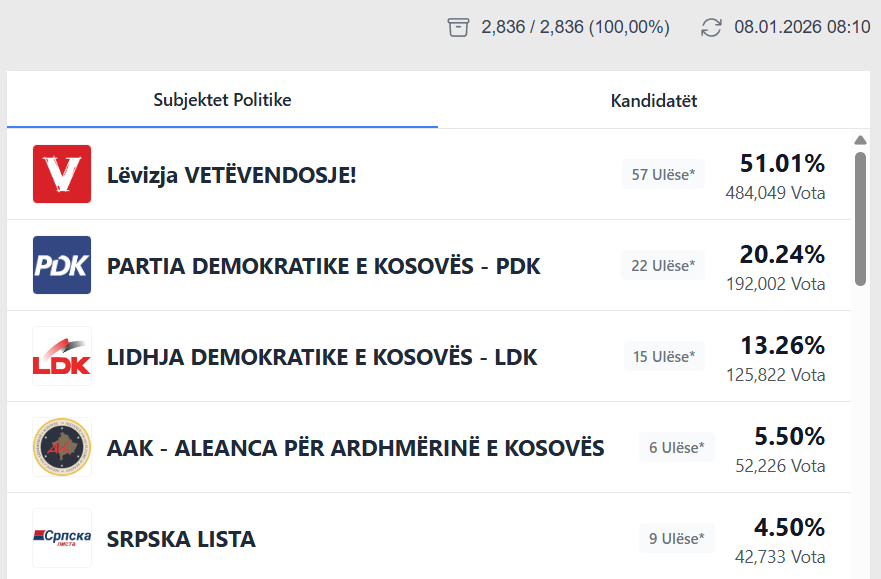
Task: Click the ballot box icon near the count
Action: [x=458, y=27]
